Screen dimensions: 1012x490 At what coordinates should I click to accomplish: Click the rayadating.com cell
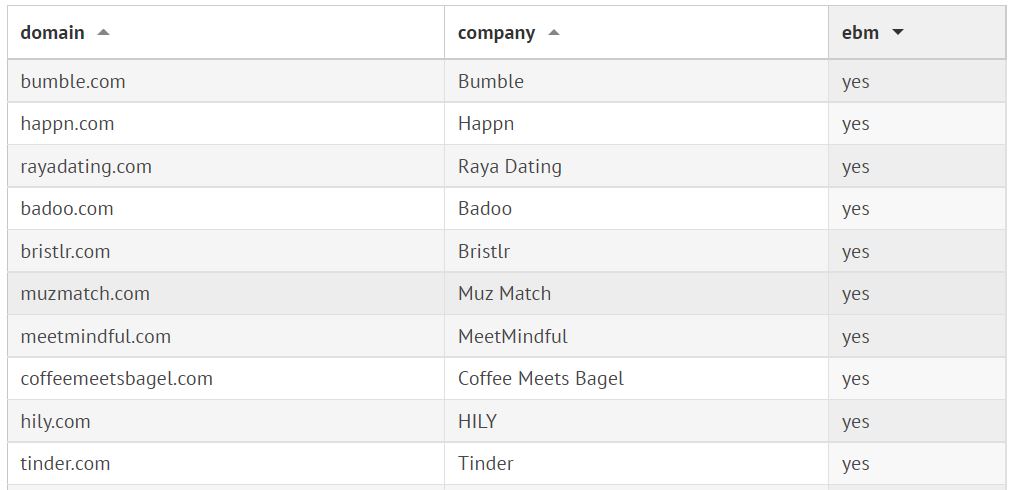[86, 166]
